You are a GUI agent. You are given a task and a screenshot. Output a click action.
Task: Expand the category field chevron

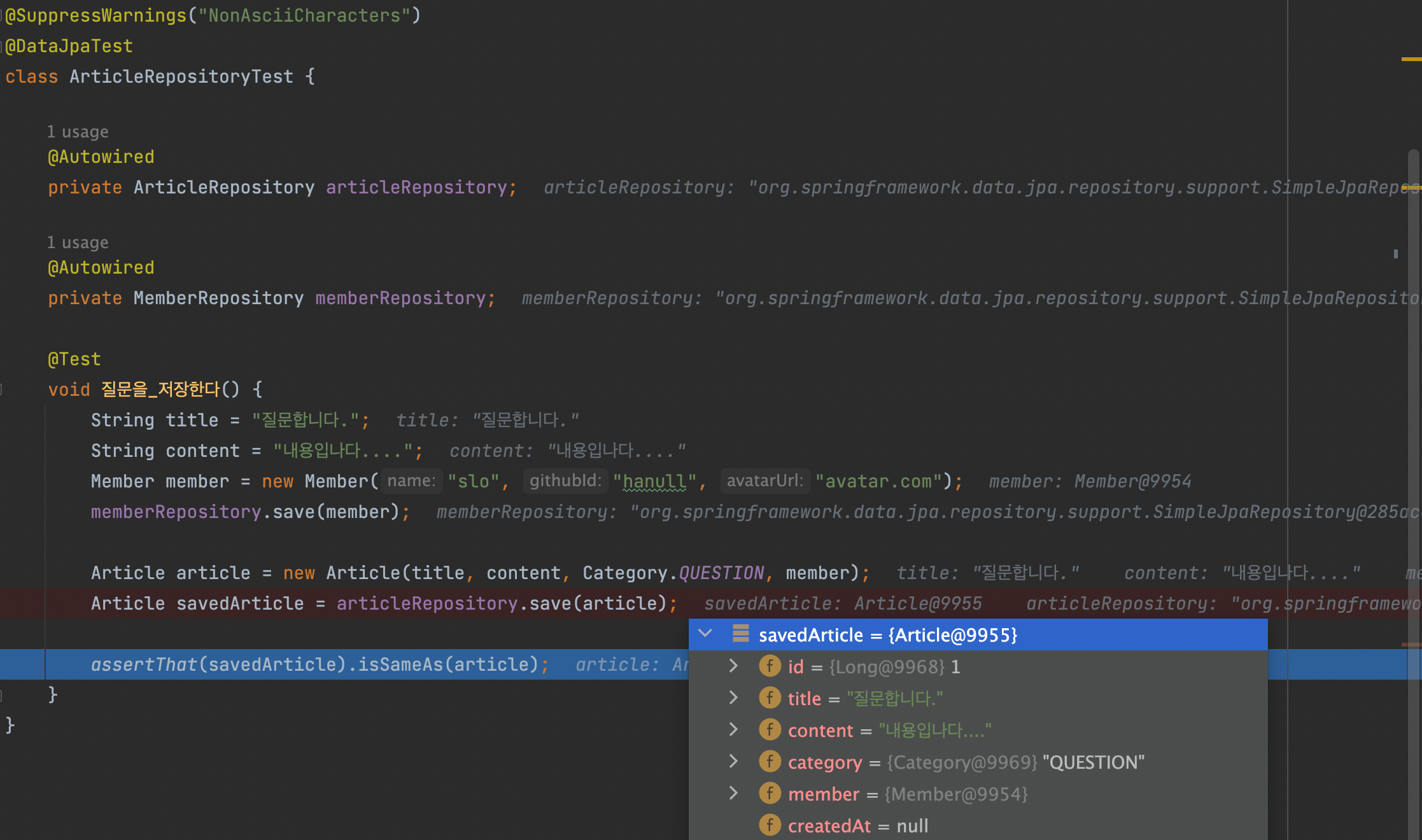(x=733, y=762)
